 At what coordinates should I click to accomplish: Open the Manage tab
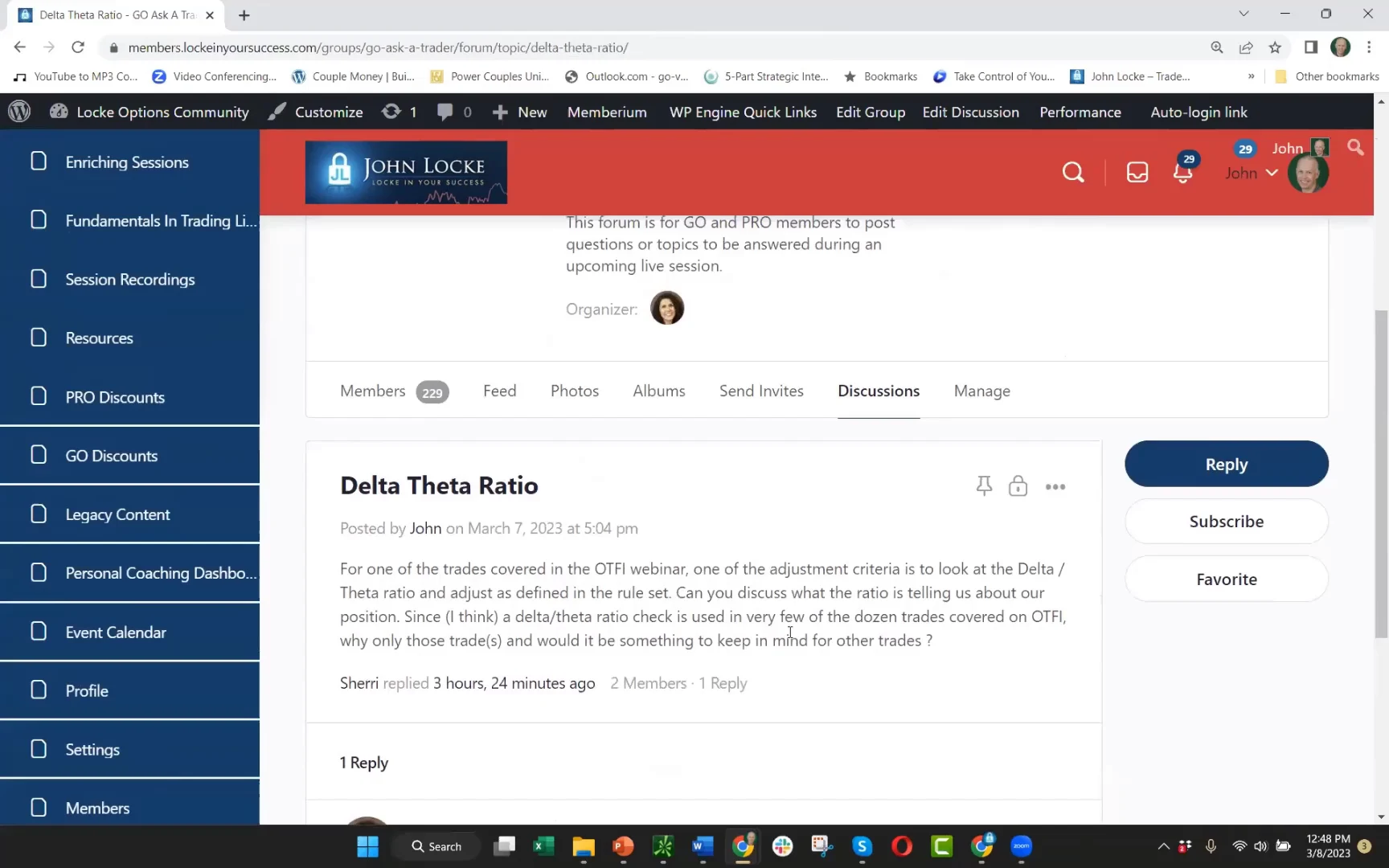pos(982,391)
